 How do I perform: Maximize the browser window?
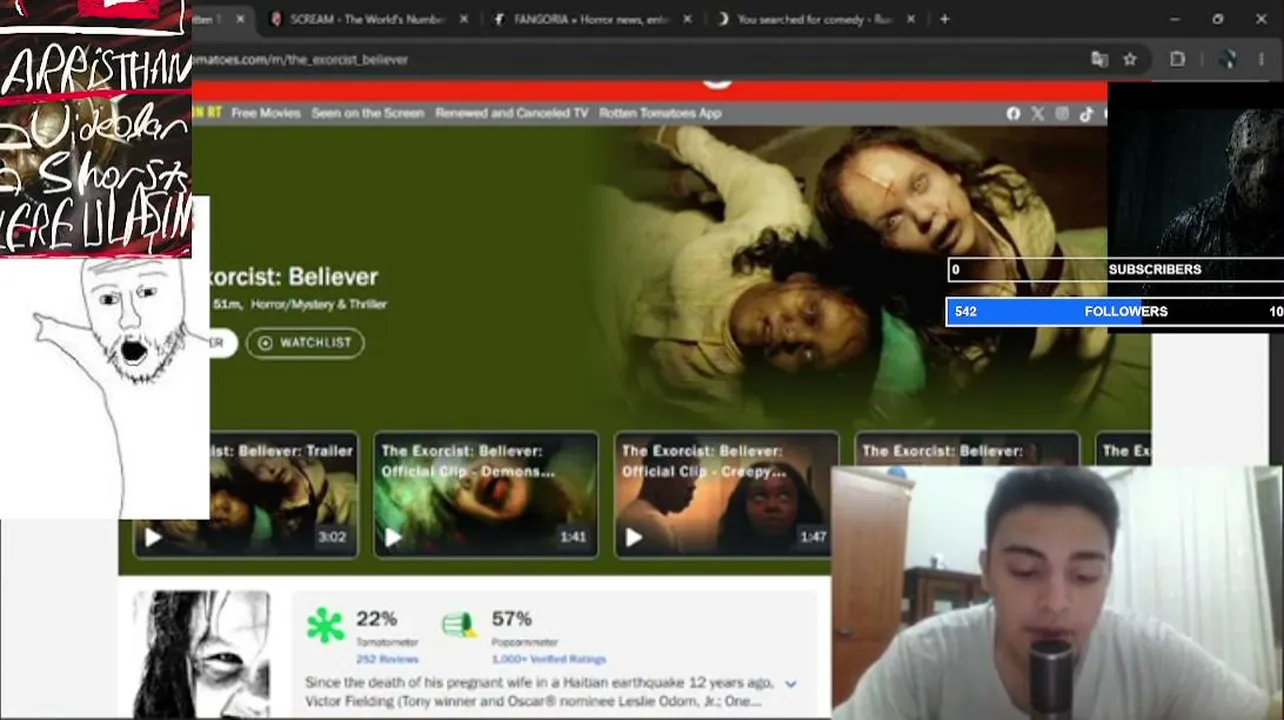[1217, 19]
